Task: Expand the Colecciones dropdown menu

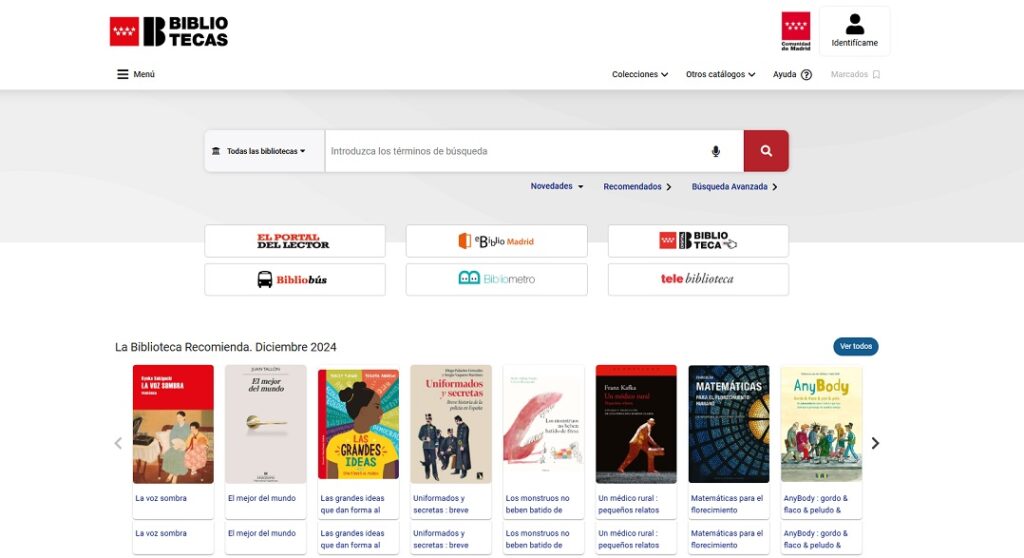Action: [640, 75]
